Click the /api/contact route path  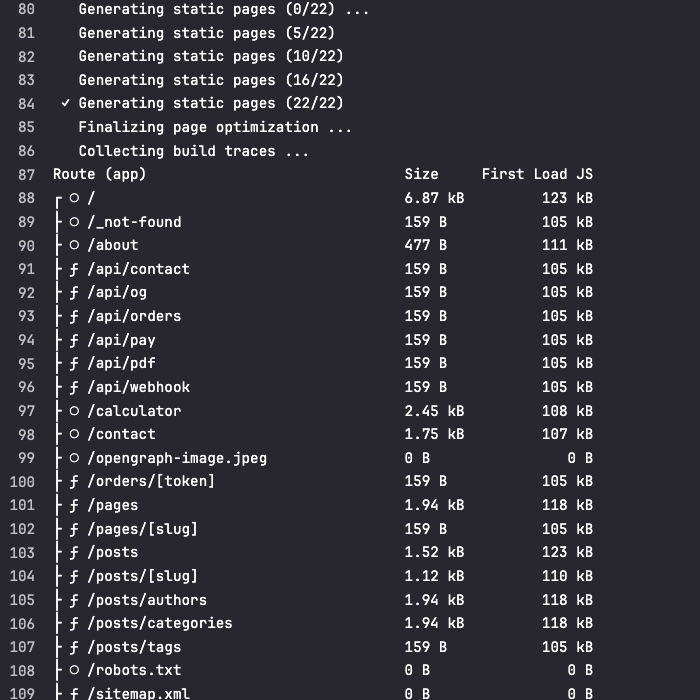138,269
